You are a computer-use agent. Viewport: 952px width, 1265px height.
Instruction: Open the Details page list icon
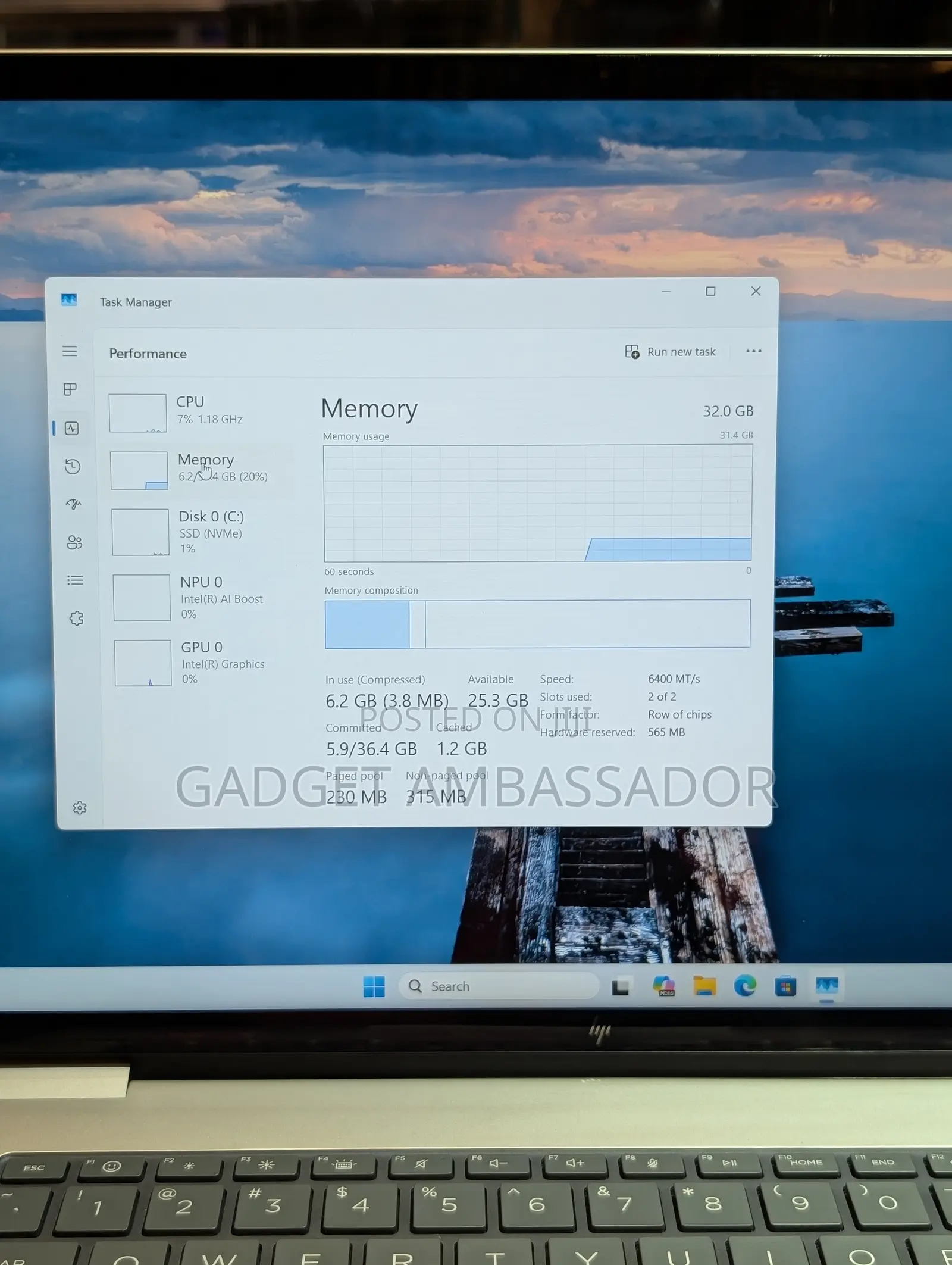pos(75,580)
